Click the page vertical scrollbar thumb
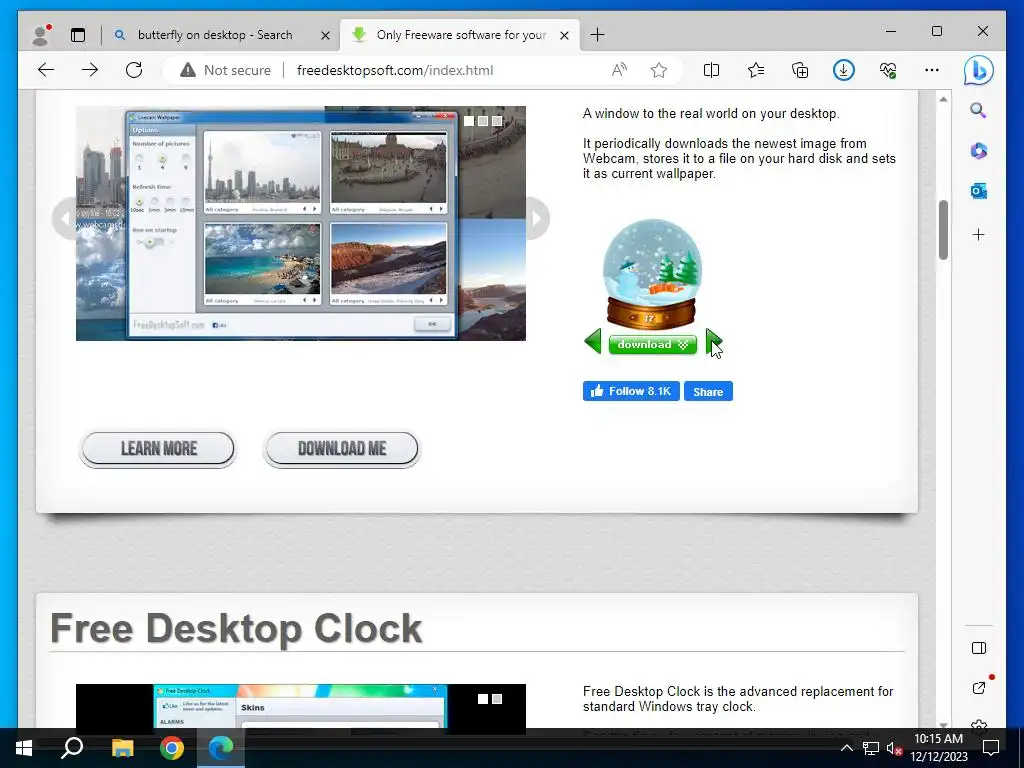The width and height of the screenshot is (1024, 768). 943,231
